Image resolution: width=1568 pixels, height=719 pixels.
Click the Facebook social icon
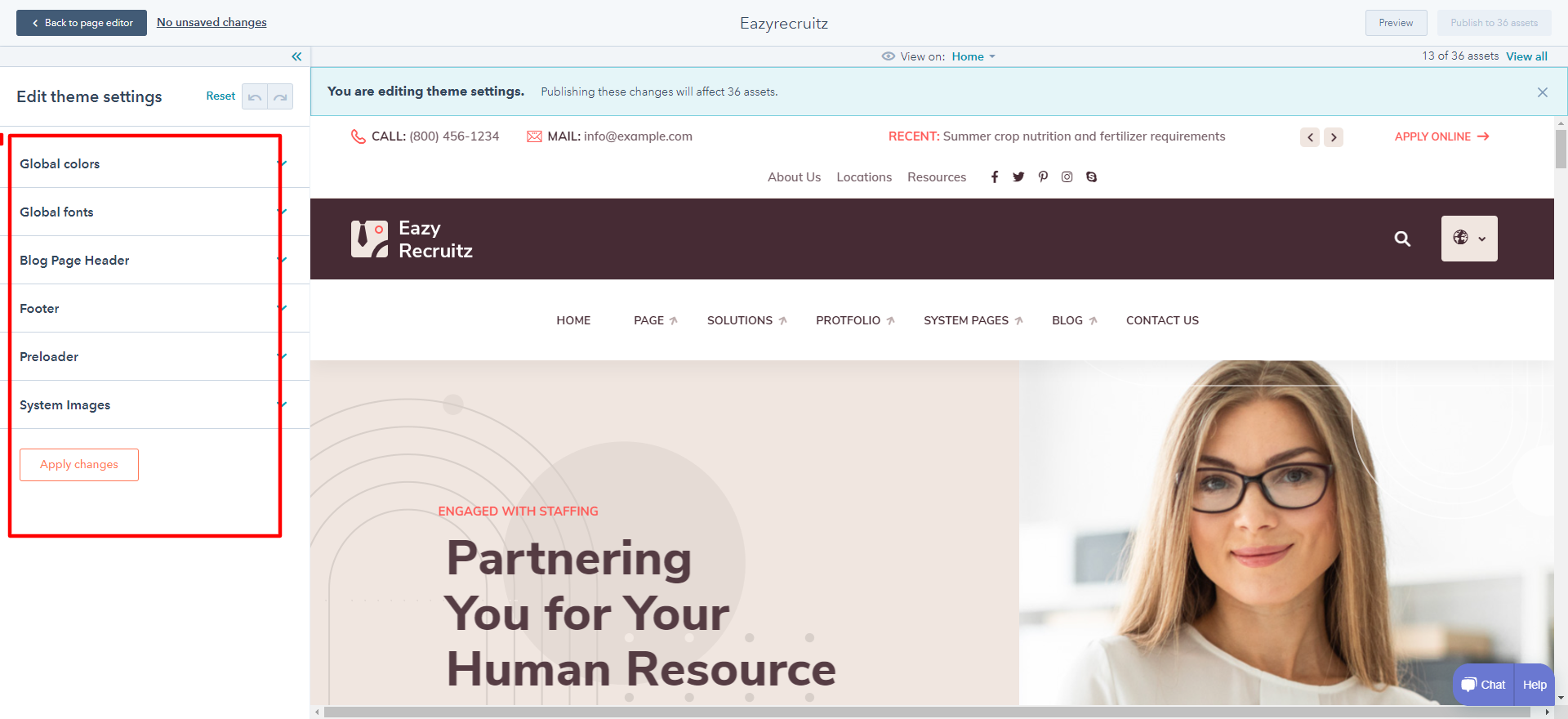[995, 177]
